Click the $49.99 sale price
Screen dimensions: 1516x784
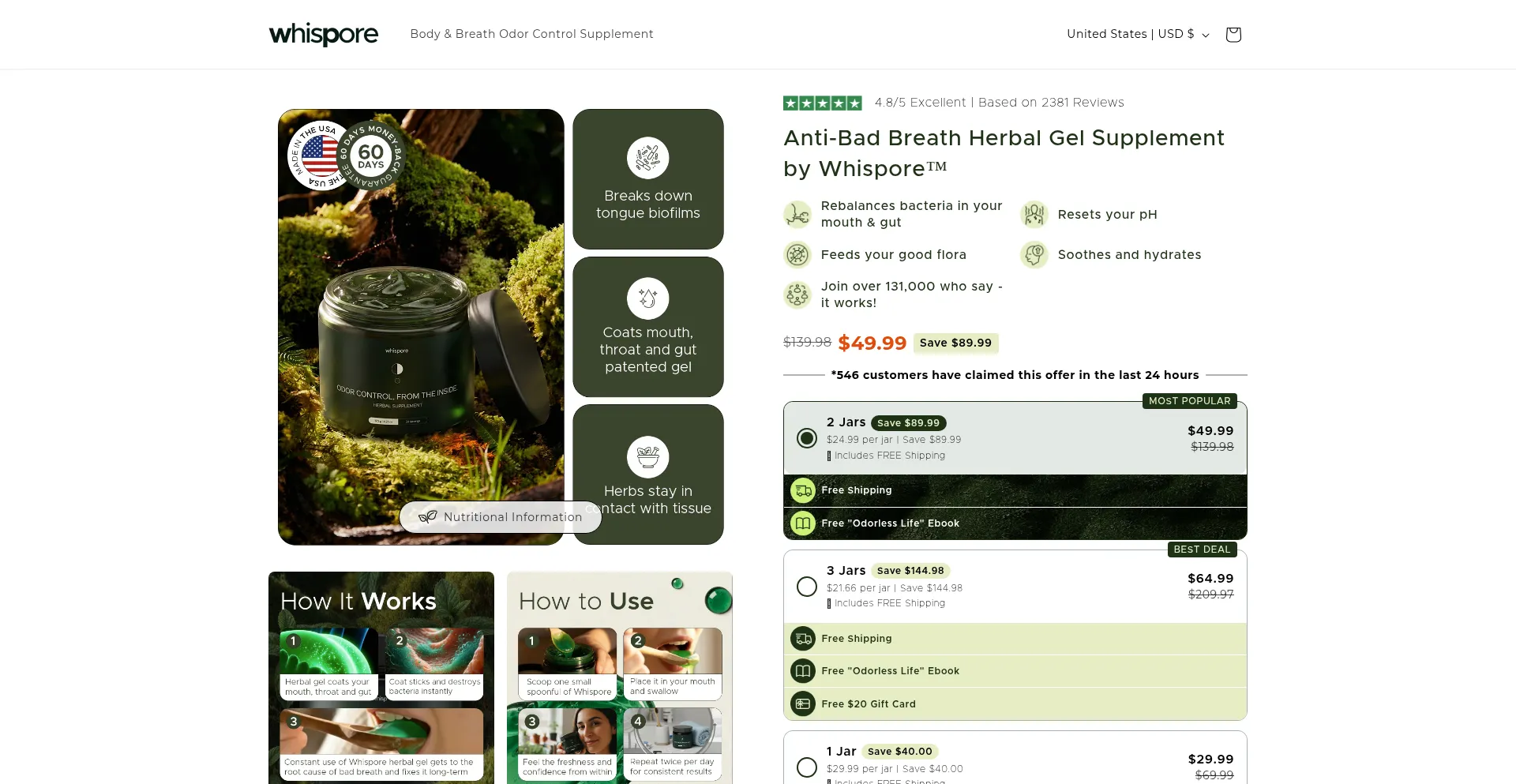(872, 343)
